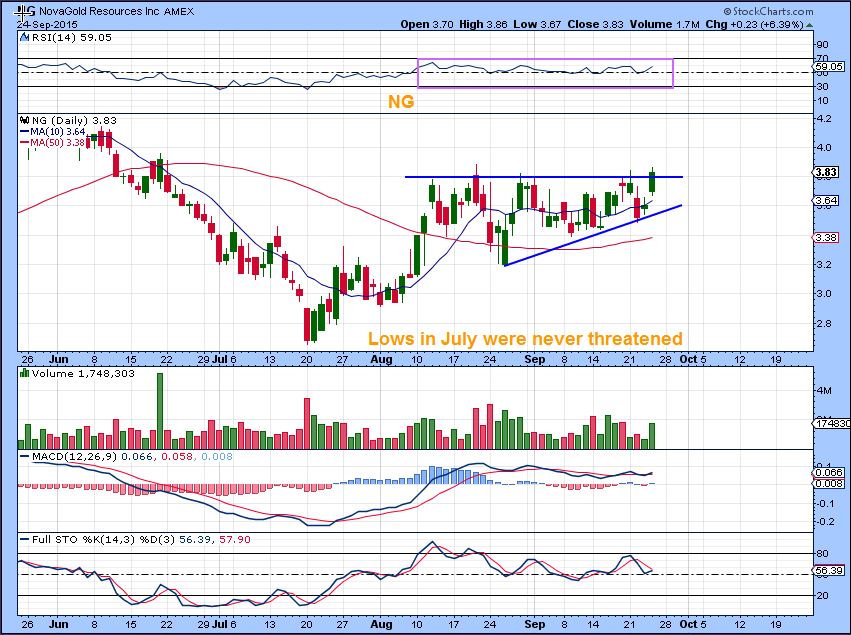The height and width of the screenshot is (635, 851).
Task: Click the RSI(14) 59.05 panel label
Action: tap(72, 37)
